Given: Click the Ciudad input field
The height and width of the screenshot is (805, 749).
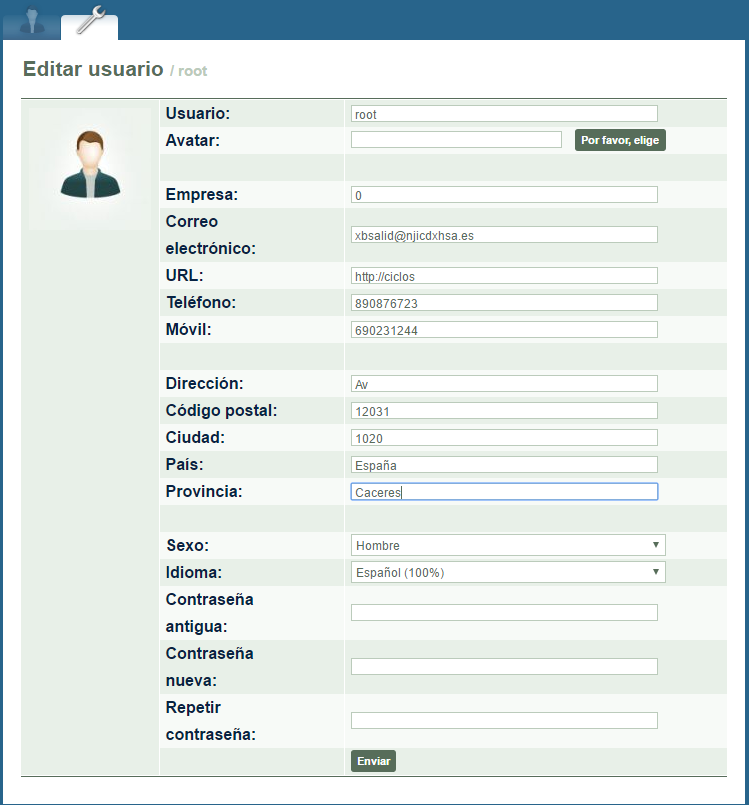Looking at the screenshot, I should (x=504, y=438).
